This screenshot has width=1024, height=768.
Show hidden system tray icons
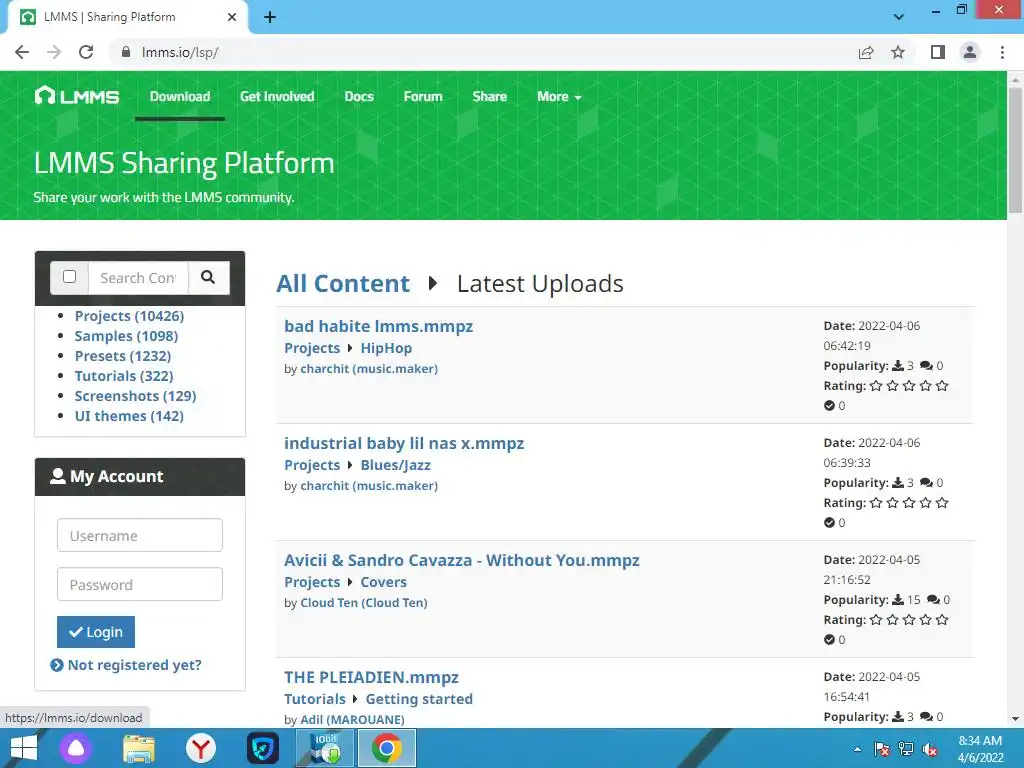857,749
